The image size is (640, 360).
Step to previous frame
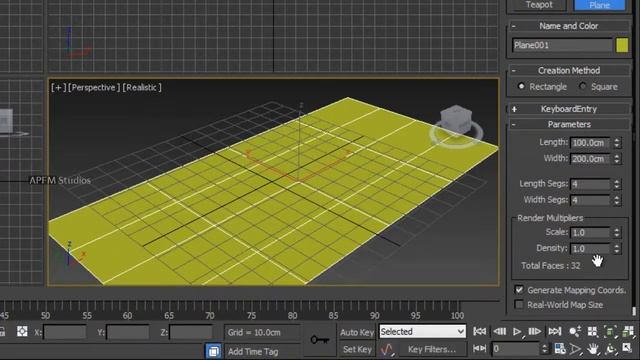click(500, 331)
